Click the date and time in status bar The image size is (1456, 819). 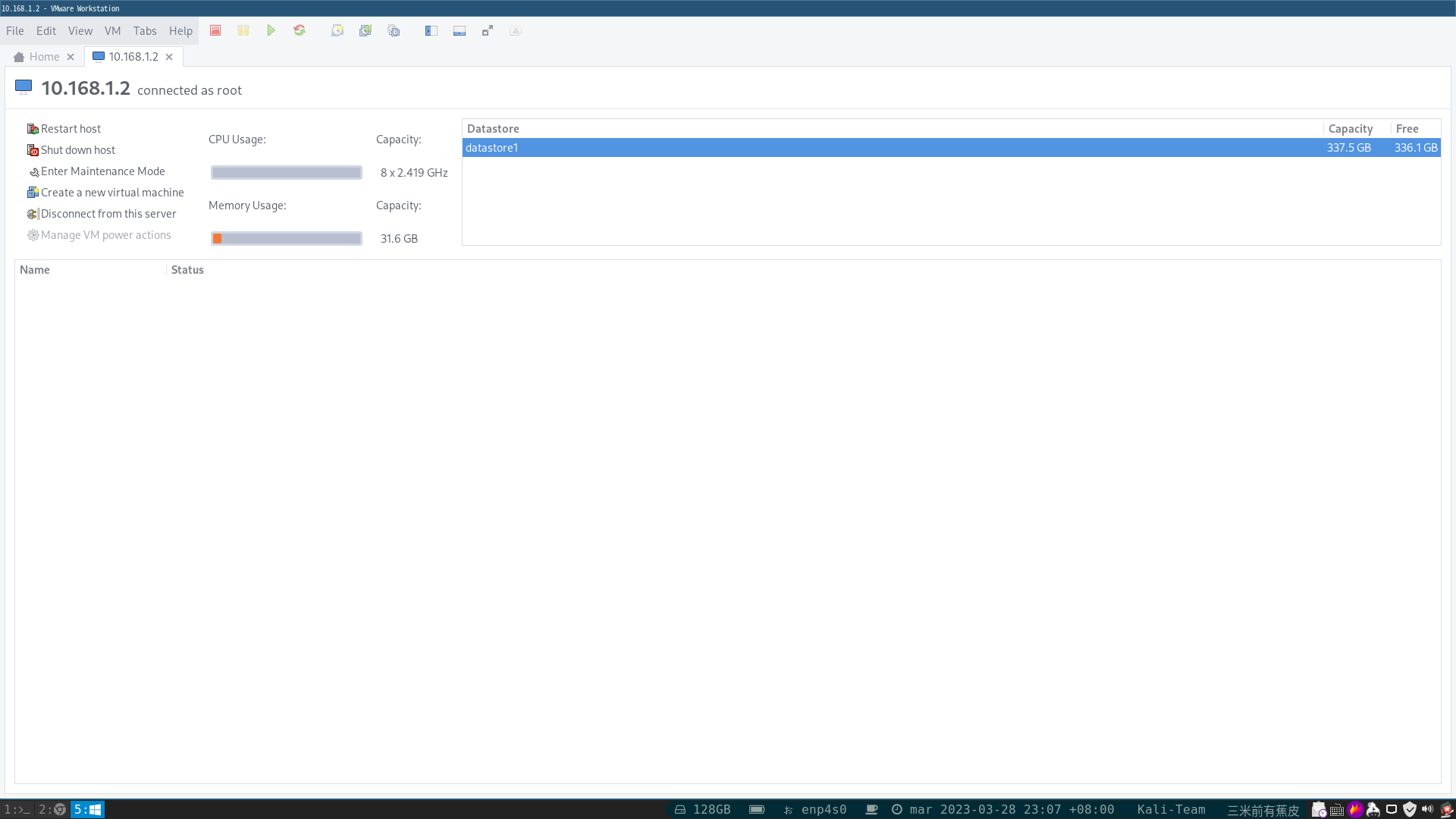tap(1003, 810)
